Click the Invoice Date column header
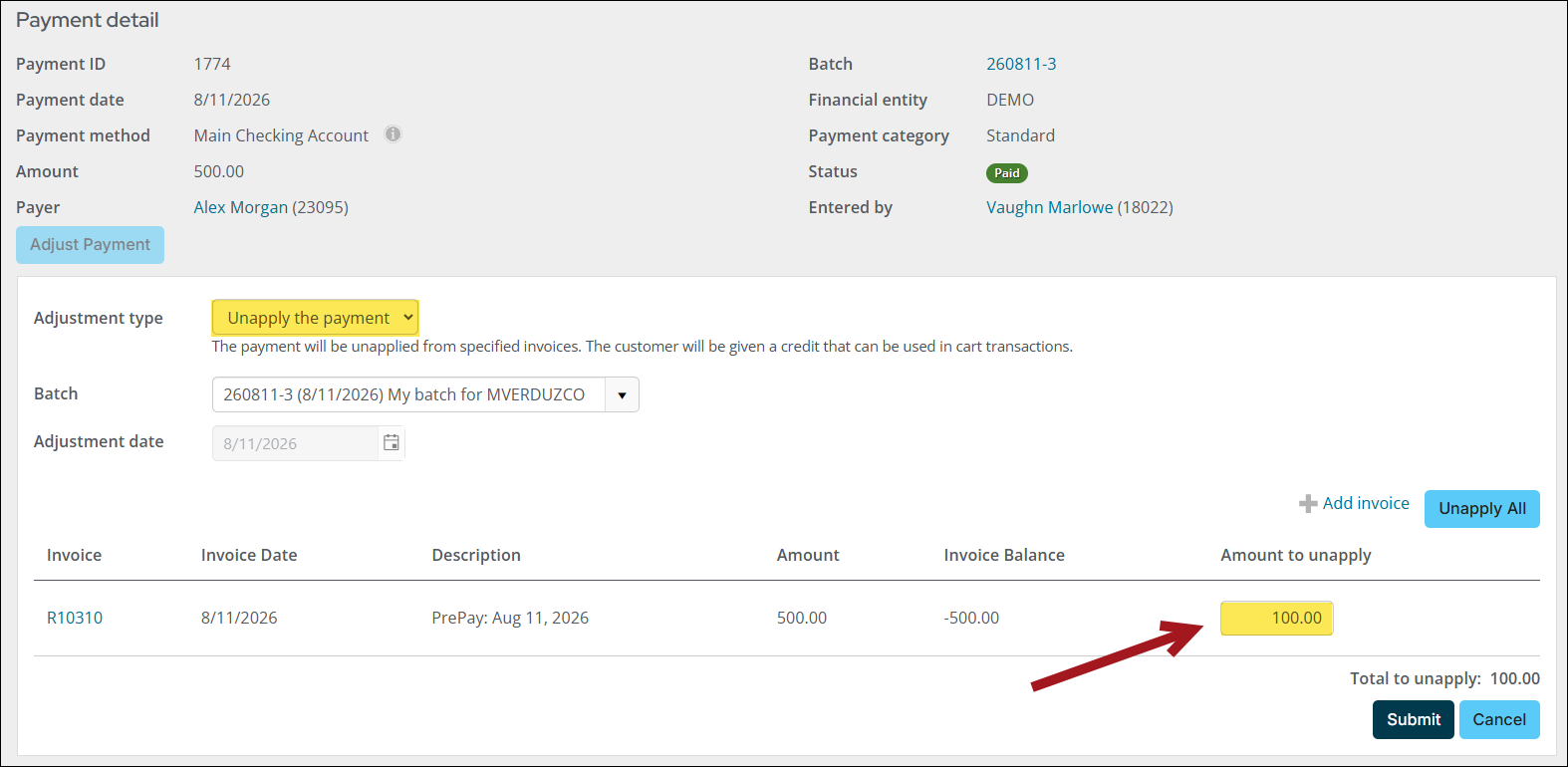Image resolution: width=1568 pixels, height=767 pixels. point(249,555)
